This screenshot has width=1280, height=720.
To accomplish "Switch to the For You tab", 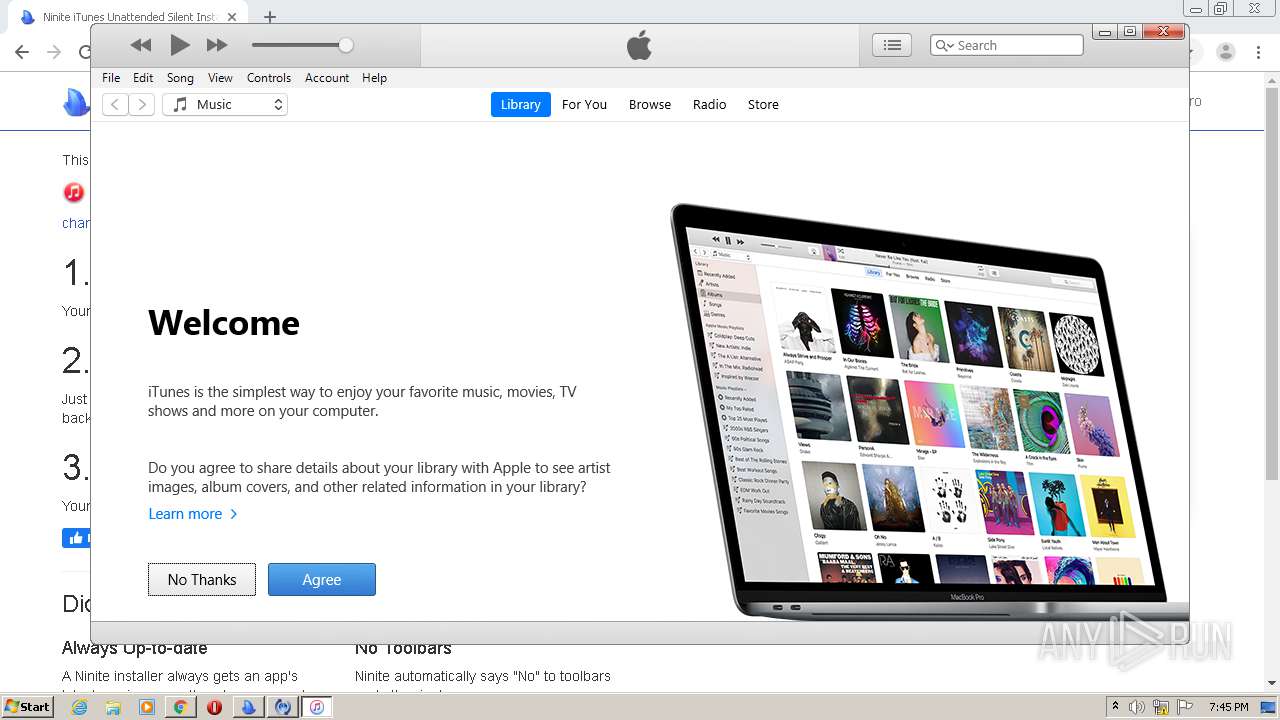I will 584,104.
